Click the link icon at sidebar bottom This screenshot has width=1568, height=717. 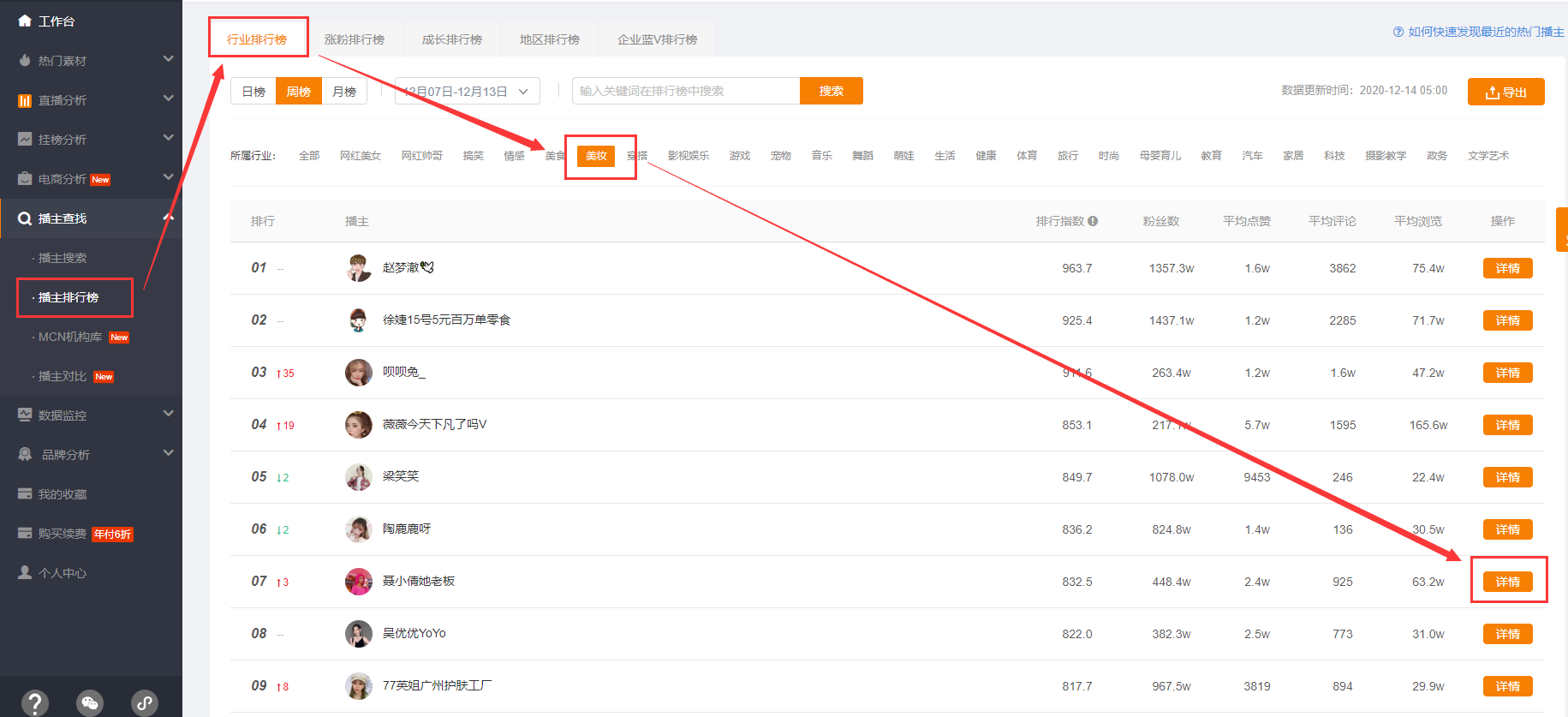coord(145,703)
